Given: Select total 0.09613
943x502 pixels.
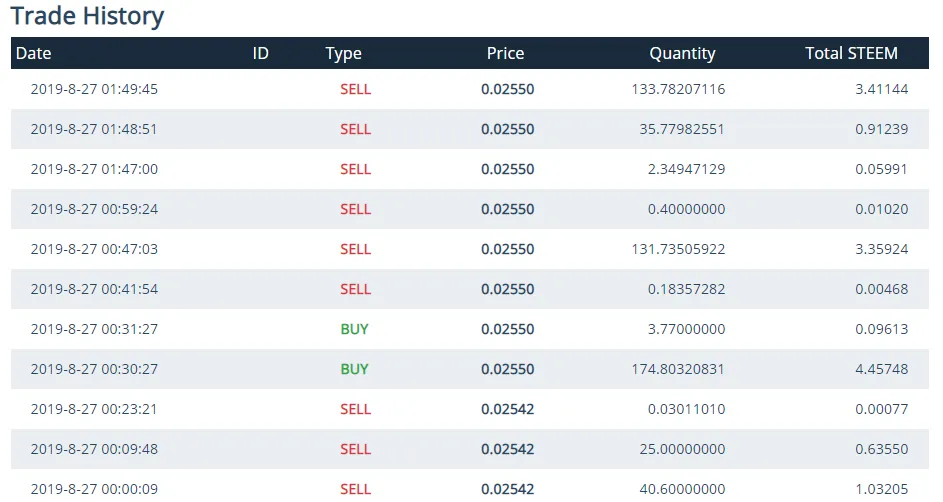Looking at the screenshot, I should [882, 329].
